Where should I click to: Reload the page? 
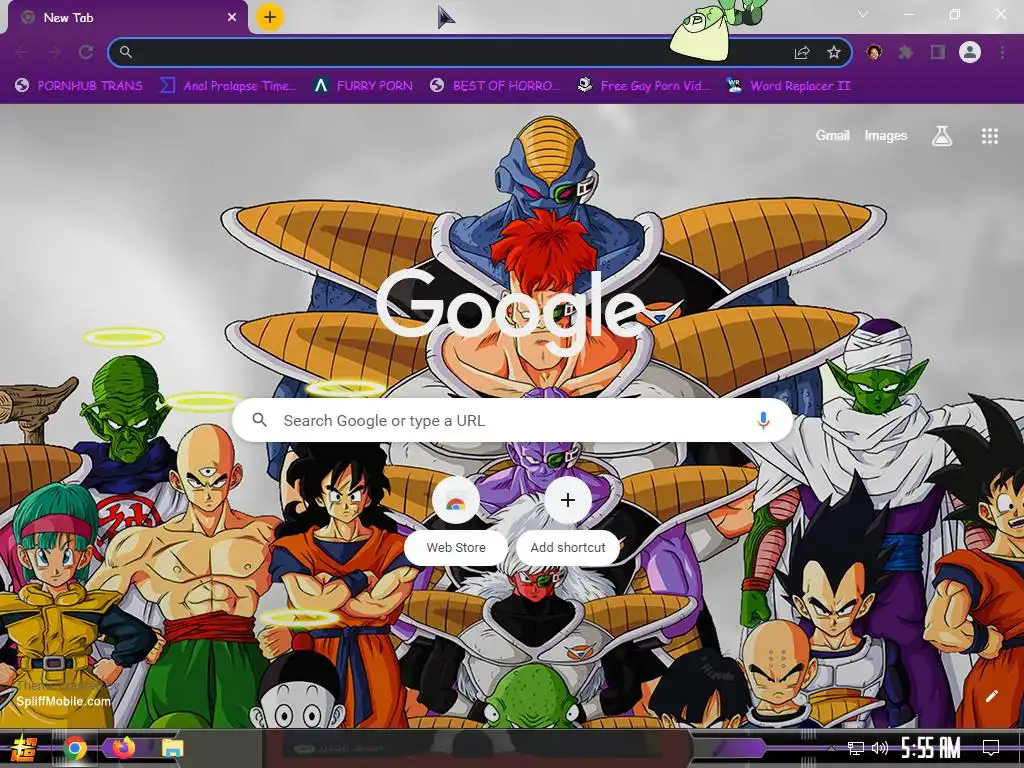86,52
